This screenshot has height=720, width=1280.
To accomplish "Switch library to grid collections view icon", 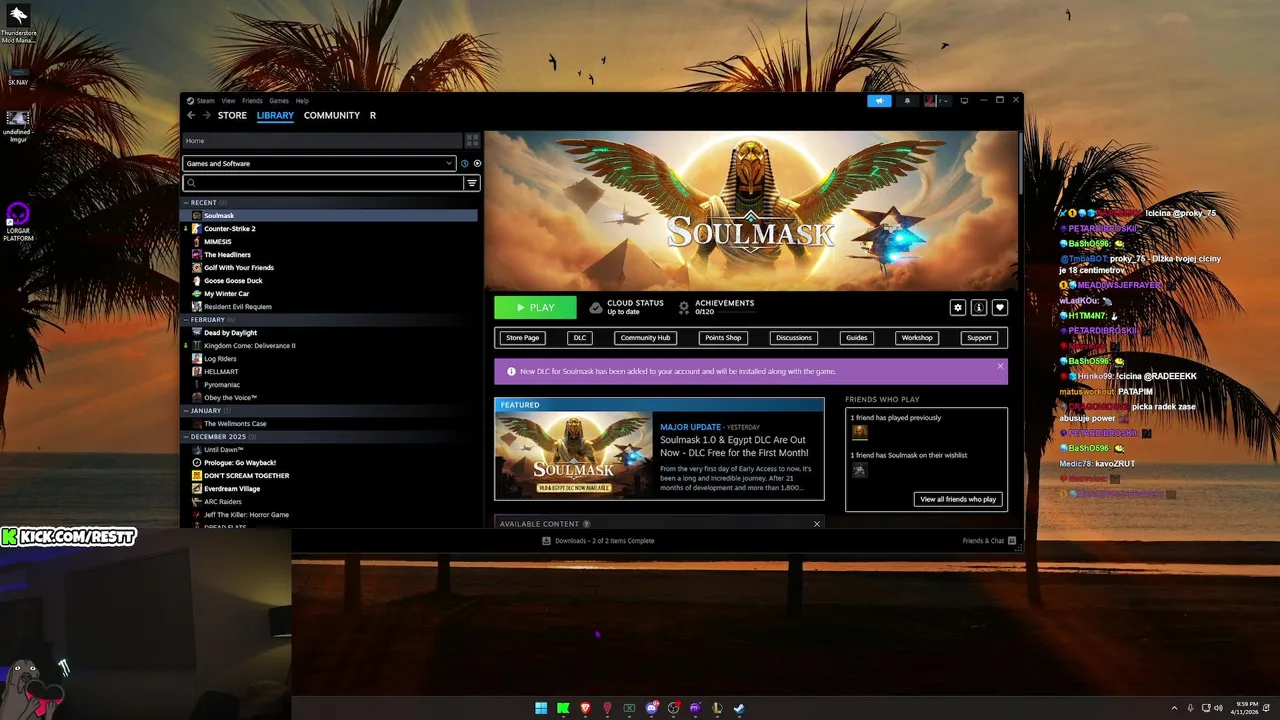I will click(x=473, y=140).
